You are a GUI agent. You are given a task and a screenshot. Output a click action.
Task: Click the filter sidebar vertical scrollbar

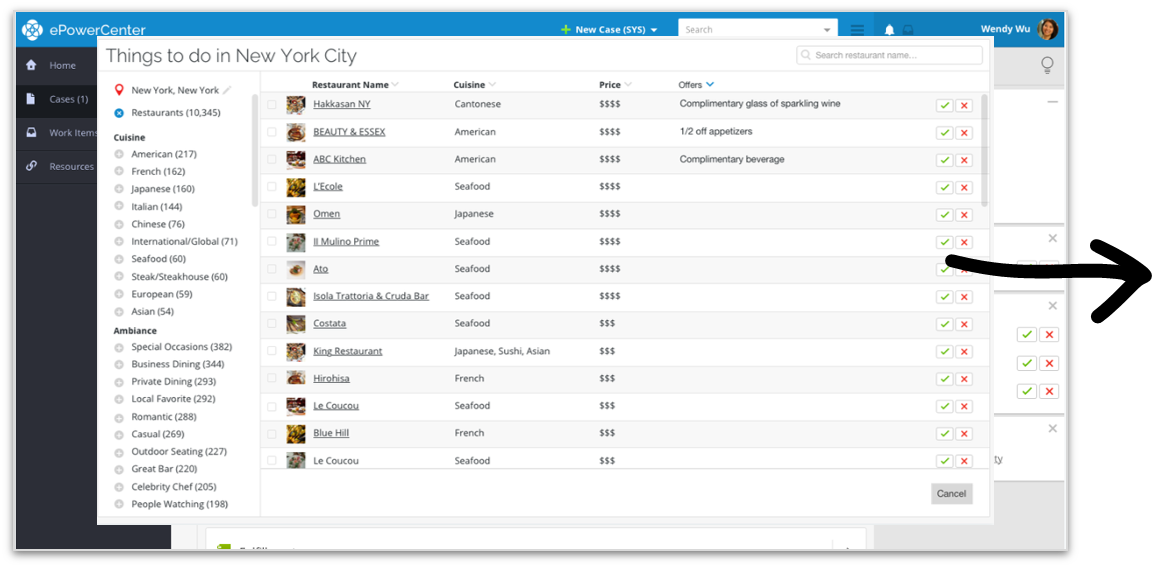[255, 149]
